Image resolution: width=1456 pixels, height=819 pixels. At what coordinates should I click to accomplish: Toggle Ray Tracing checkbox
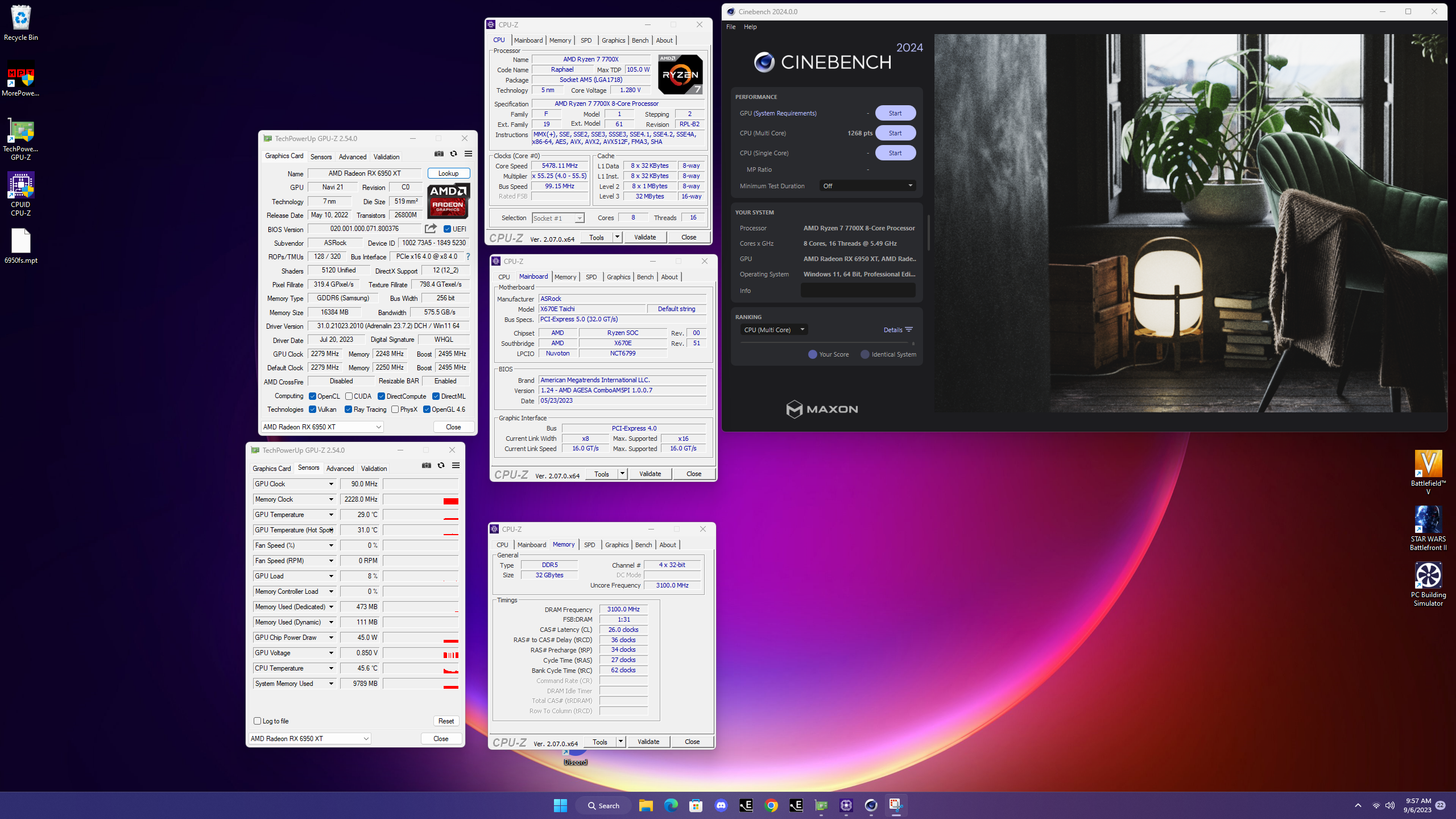[x=348, y=409]
